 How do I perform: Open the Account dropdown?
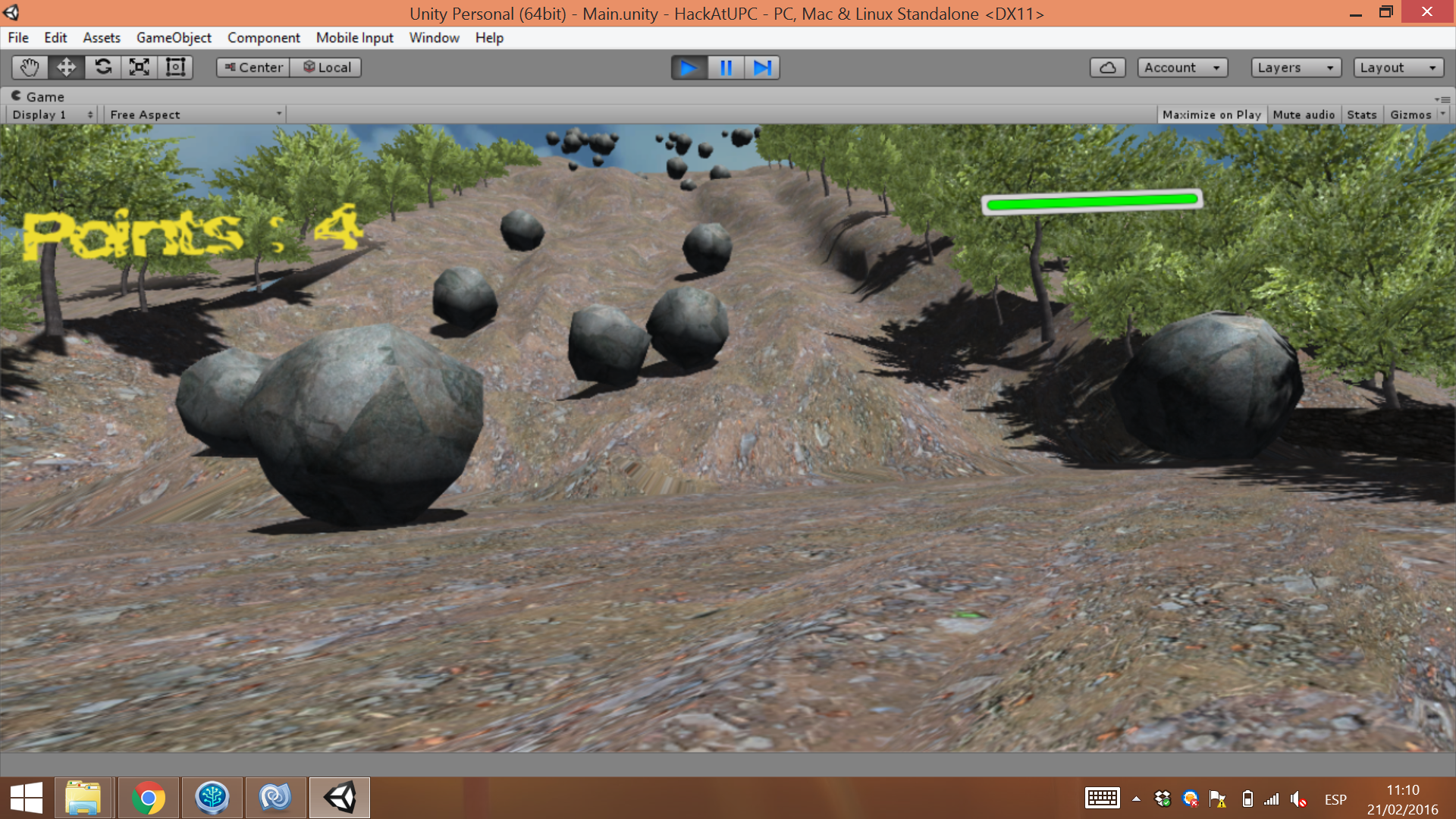click(1181, 67)
